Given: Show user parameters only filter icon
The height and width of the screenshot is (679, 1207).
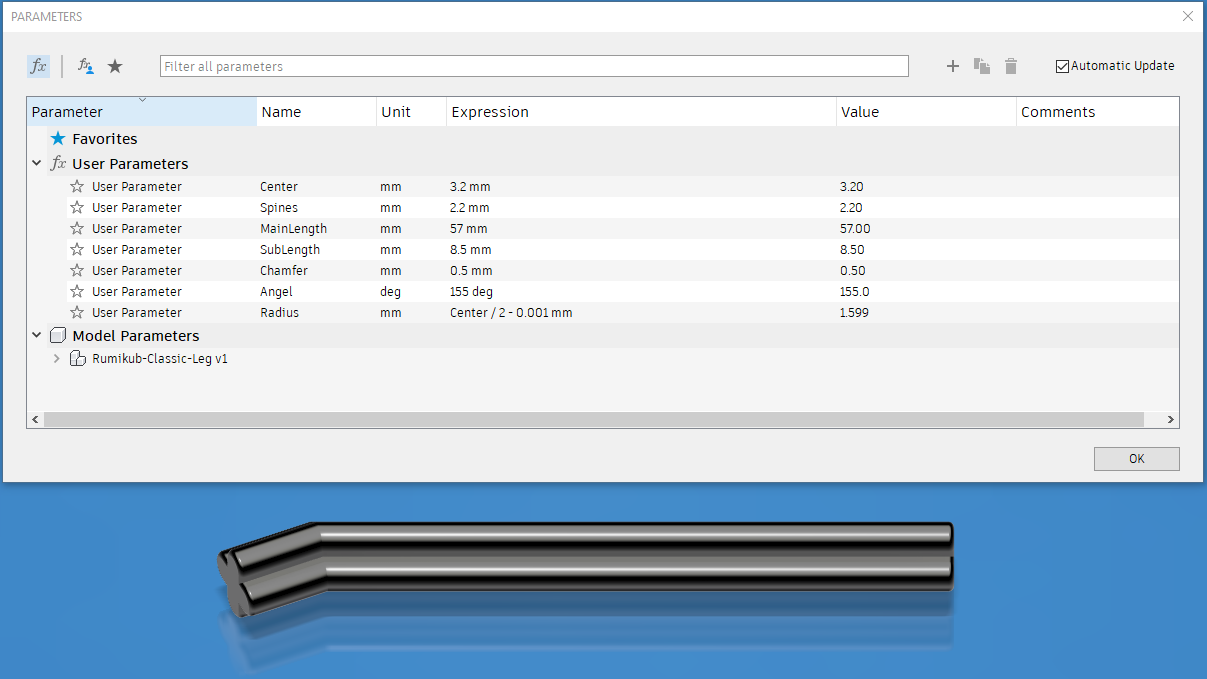Looking at the screenshot, I should tap(86, 66).
